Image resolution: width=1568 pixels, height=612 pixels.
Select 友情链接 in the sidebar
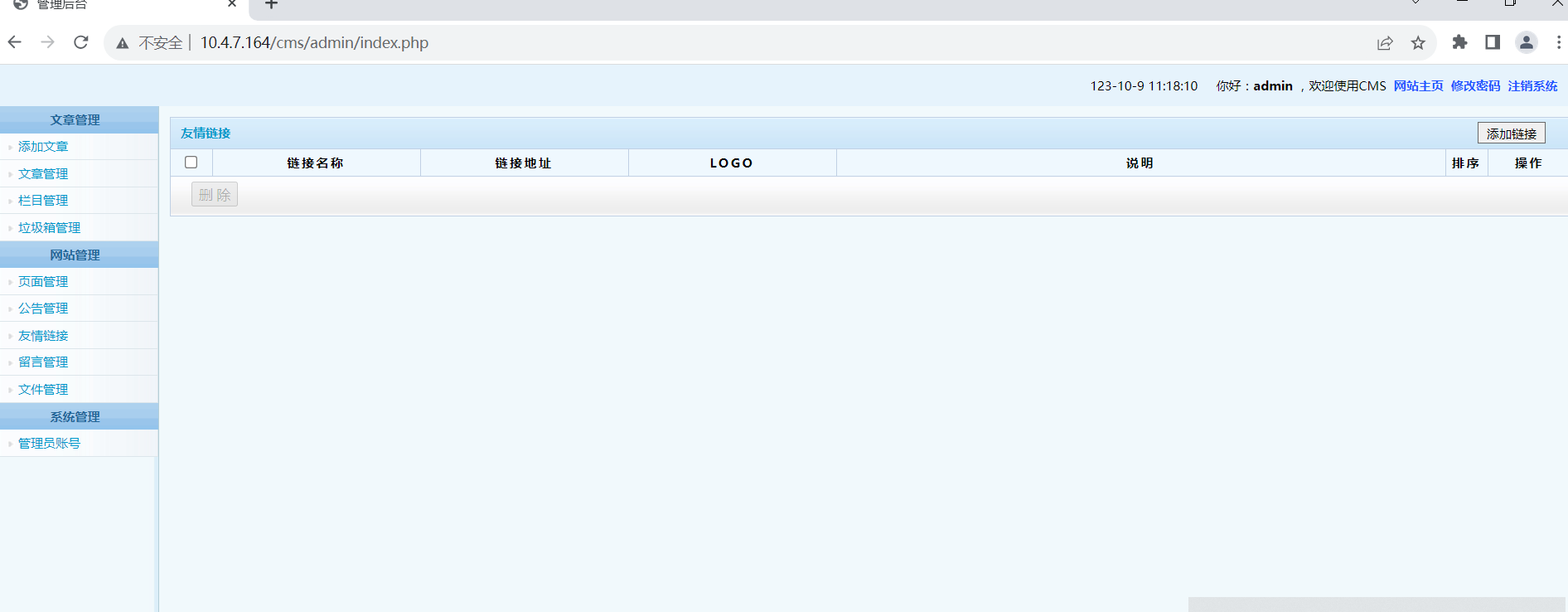point(43,336)
